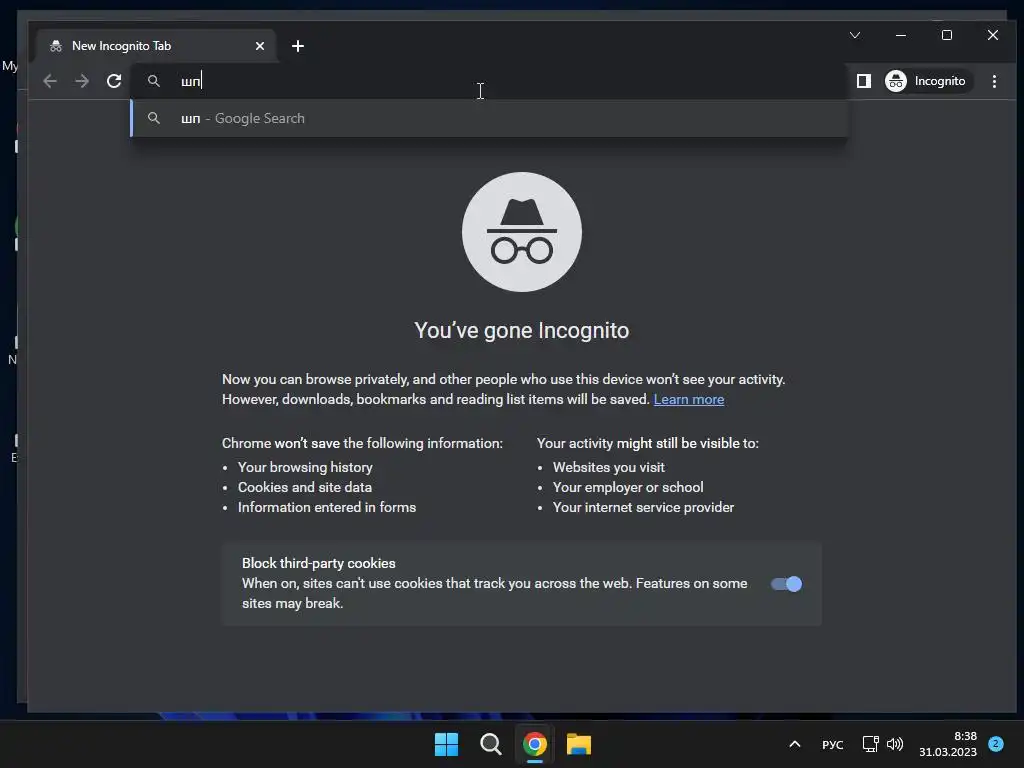Go forward using the forward arrow
This screenshot has height=768, width=1024.
click(82, 81)
